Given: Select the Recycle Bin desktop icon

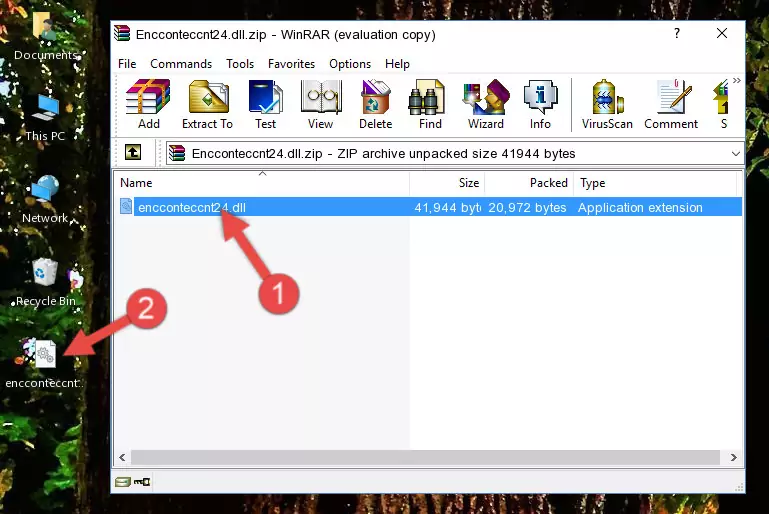Looking at the screenshot, I should 45,282.
